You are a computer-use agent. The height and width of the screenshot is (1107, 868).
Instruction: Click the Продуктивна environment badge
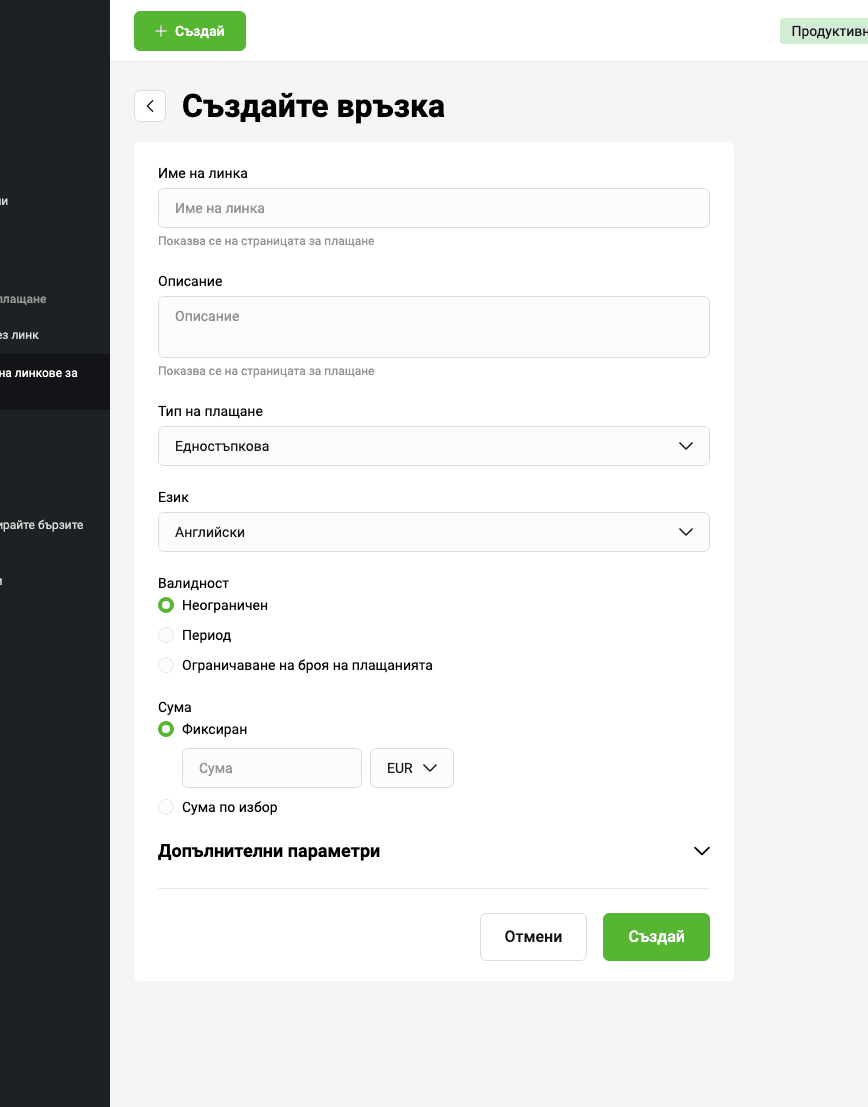pos(826,31)
